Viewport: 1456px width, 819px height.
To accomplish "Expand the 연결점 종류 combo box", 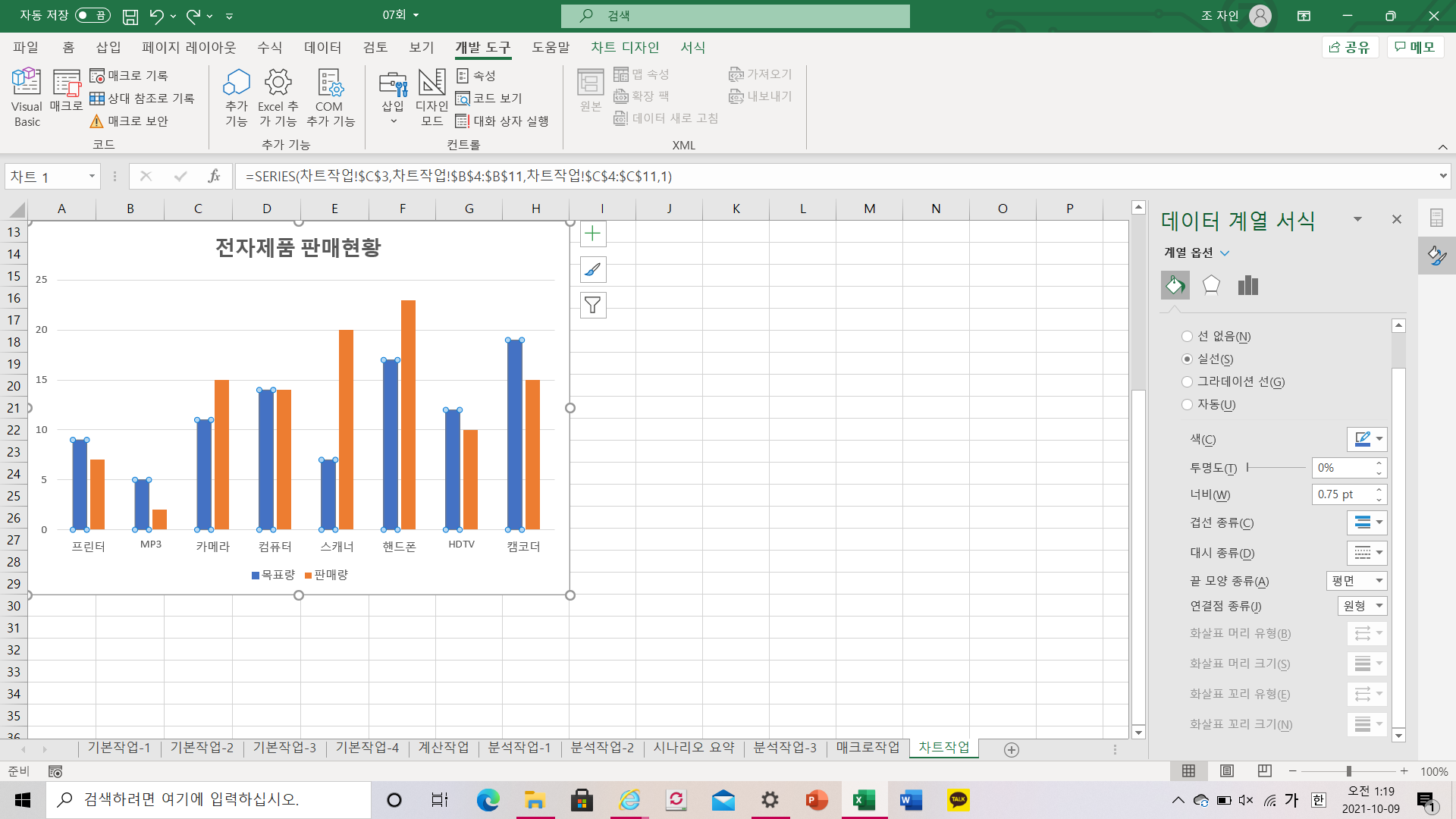I will click(x=1362, y=606).
